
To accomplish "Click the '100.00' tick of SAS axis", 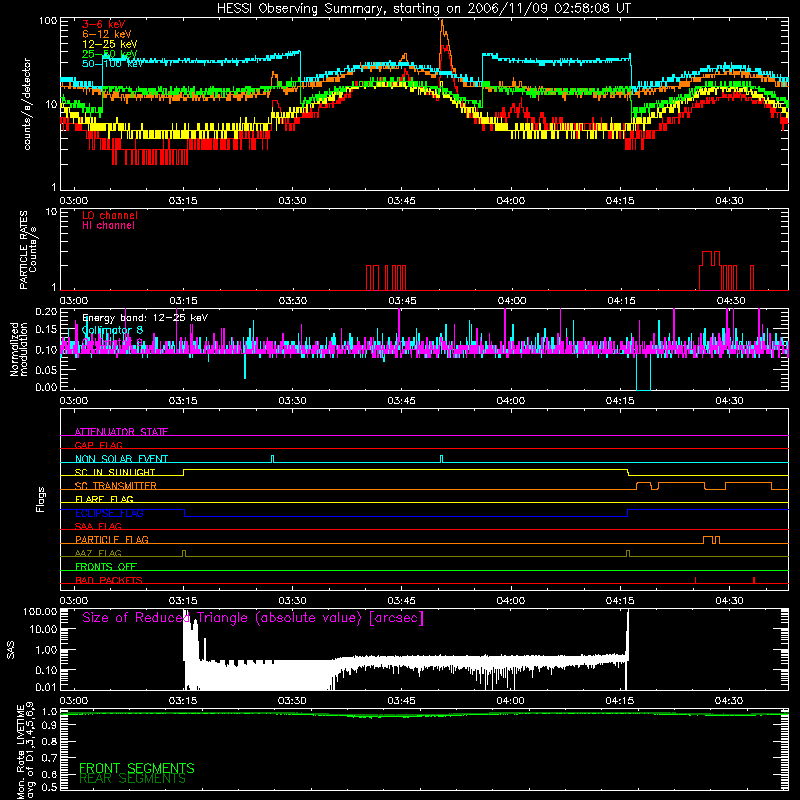I will point(40,611).
